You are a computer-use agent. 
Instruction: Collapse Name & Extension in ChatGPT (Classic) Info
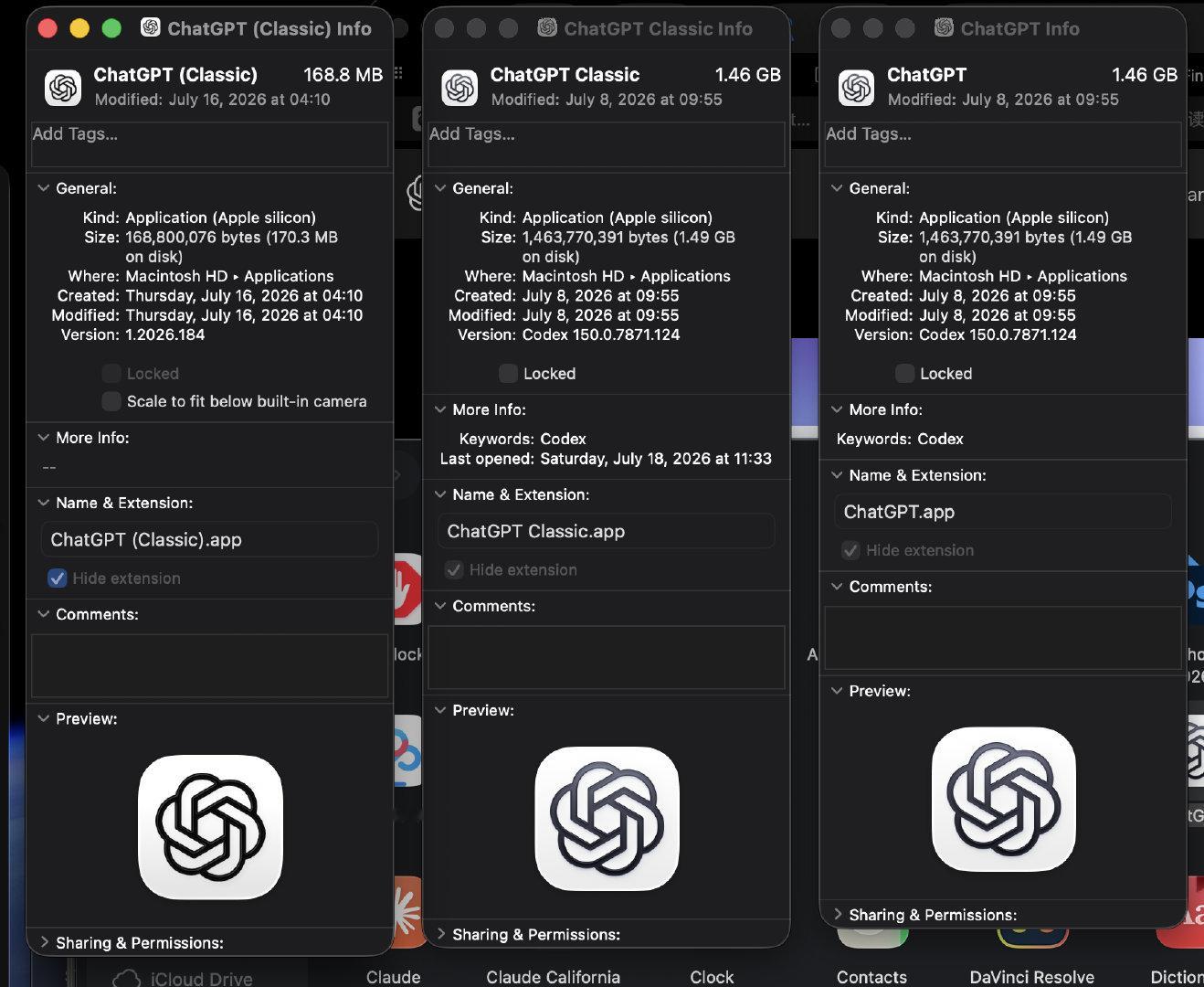point(43,503)
